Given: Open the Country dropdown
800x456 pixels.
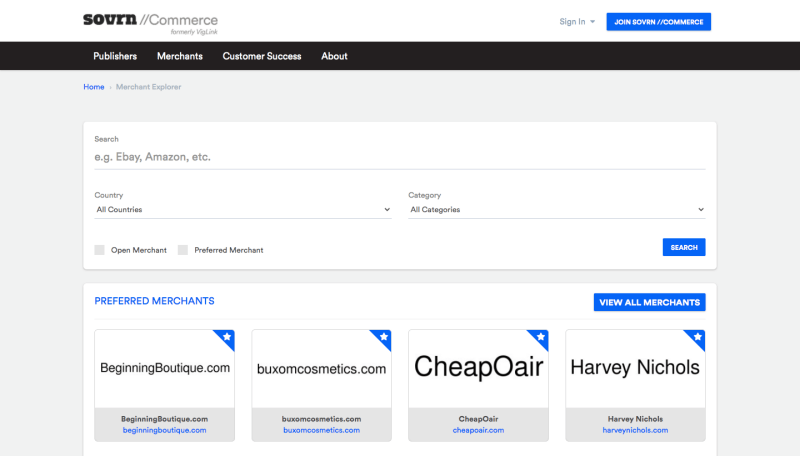Looking at the screenshot, I should coord(243,210).
